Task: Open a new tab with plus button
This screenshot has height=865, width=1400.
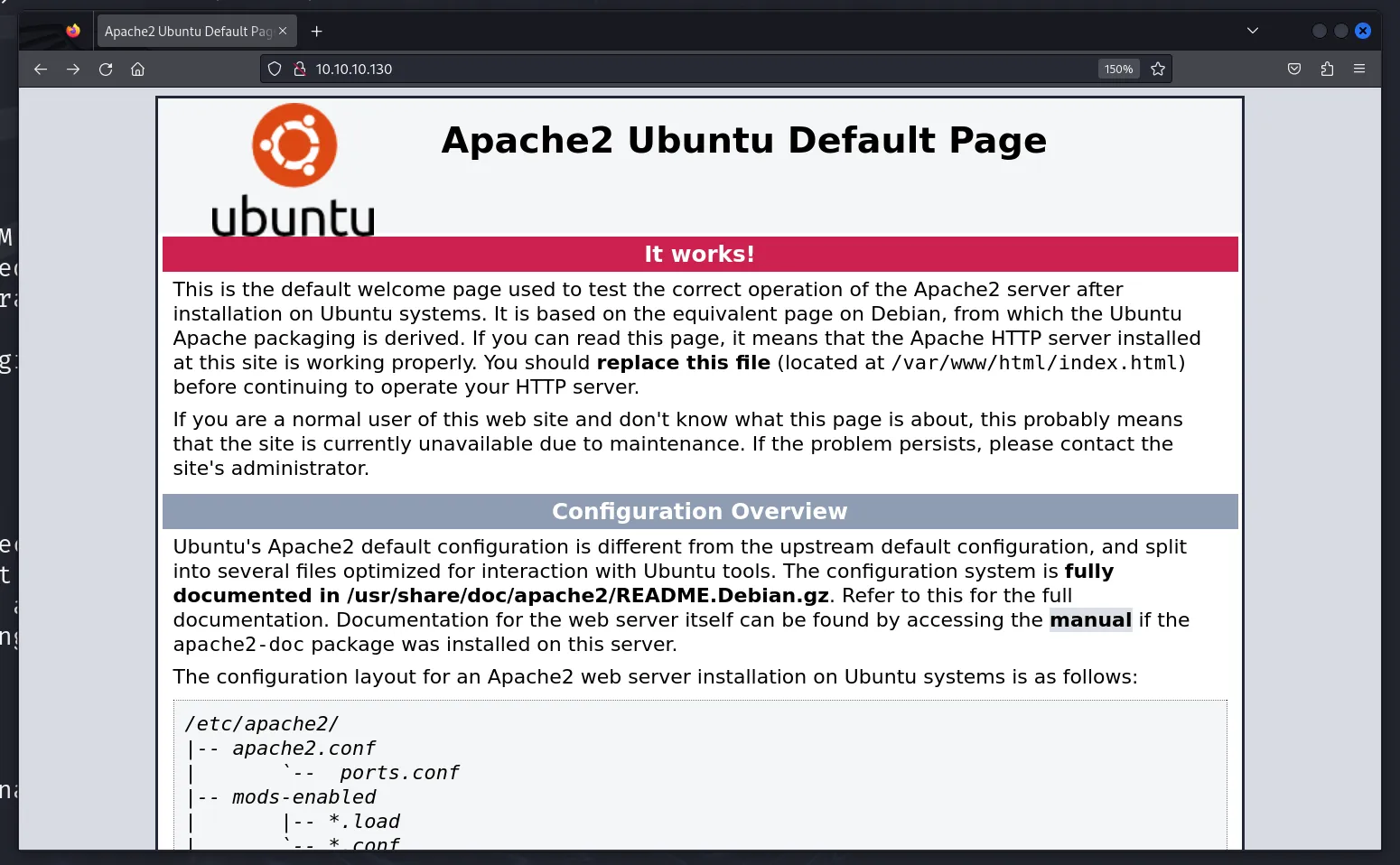Action: pyautogui.click(x=317, y=32)
